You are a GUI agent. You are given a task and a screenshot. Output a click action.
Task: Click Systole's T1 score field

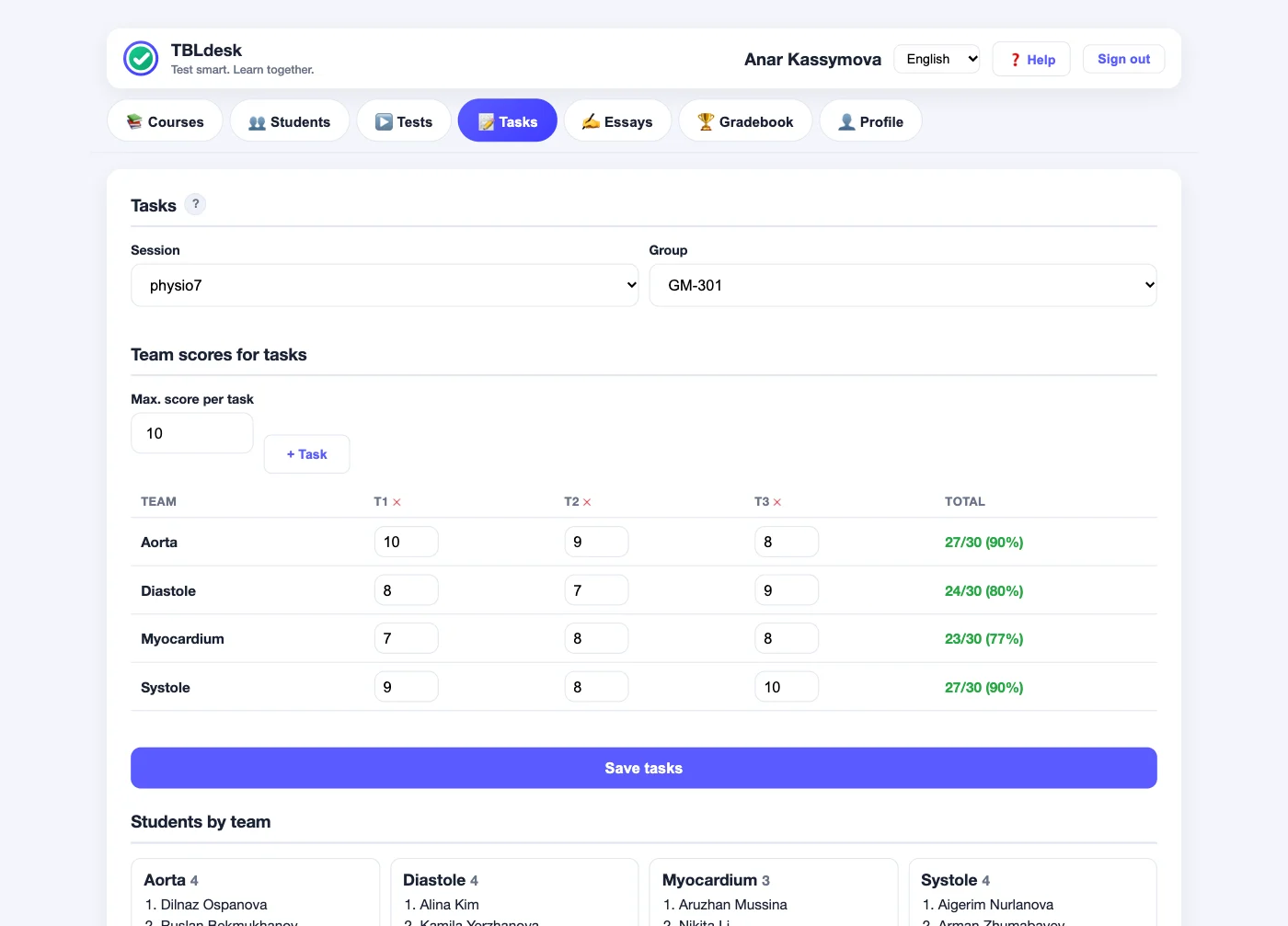pyautogui.click(x=407, y=687)
